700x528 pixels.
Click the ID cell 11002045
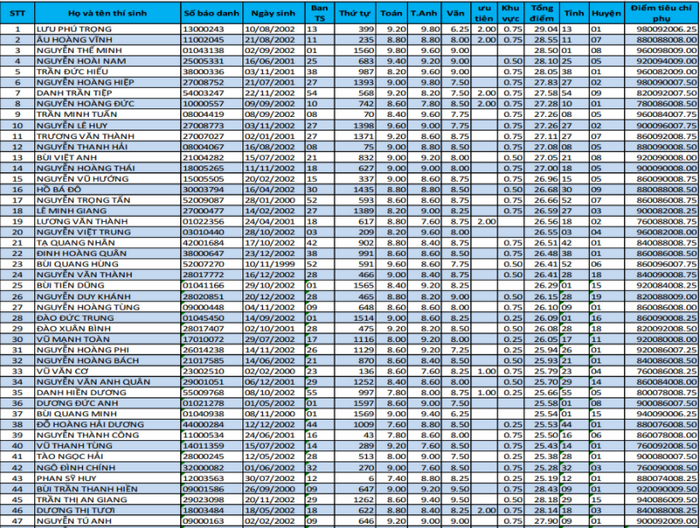click(x=212, y=40)
